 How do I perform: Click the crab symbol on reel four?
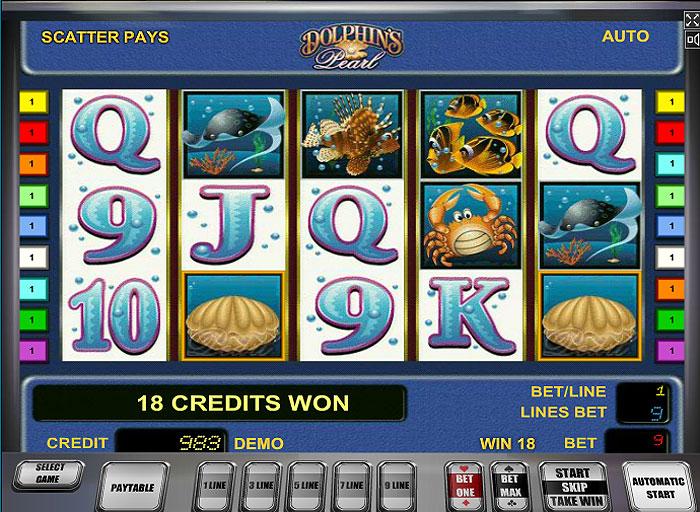[x=471, y=225]
